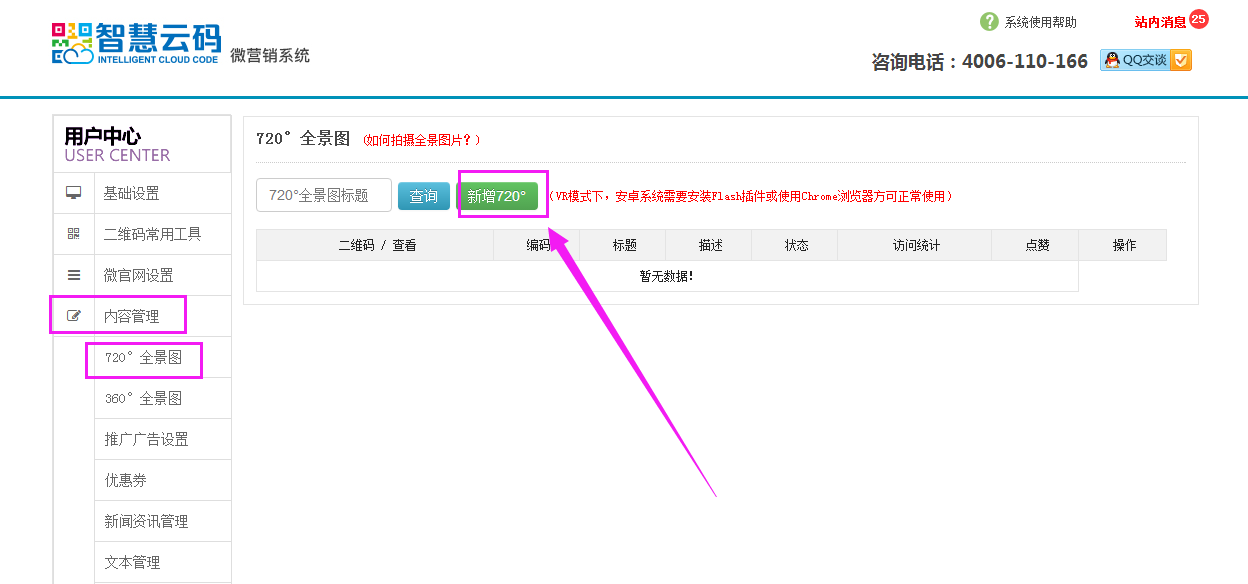Click the red VR模式 Flash插件 notice text
This screenshot has height=584, width=1248.
[x=750, y=196]
